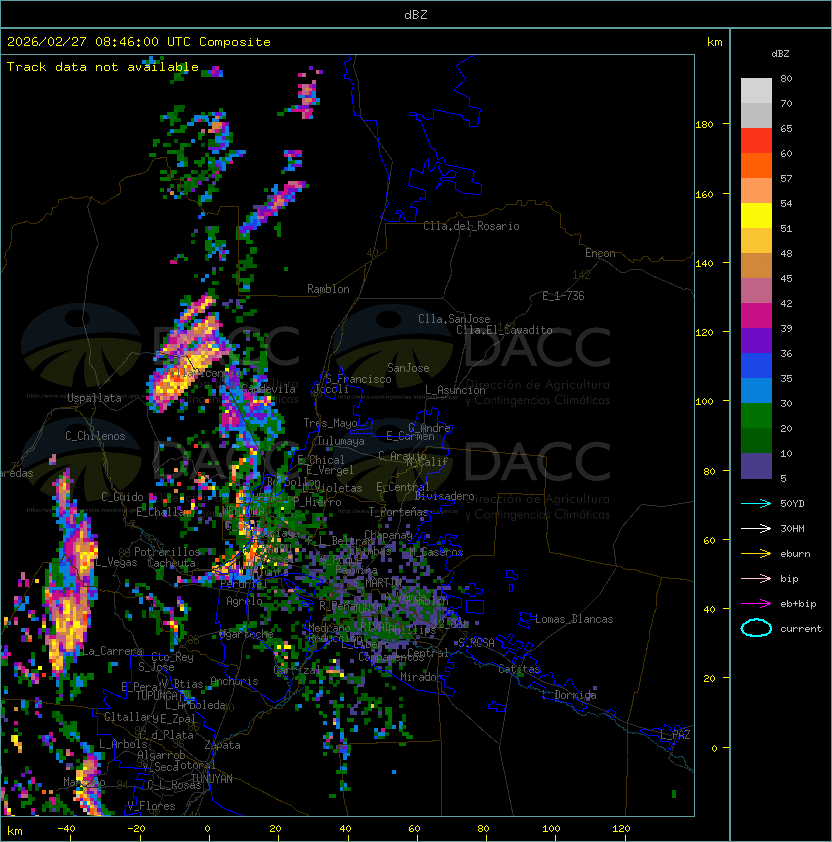Image resolution: width=832 pixels, height=842 pixels.
Task: Click the '50YD' legend label
Action: [792, 504]
